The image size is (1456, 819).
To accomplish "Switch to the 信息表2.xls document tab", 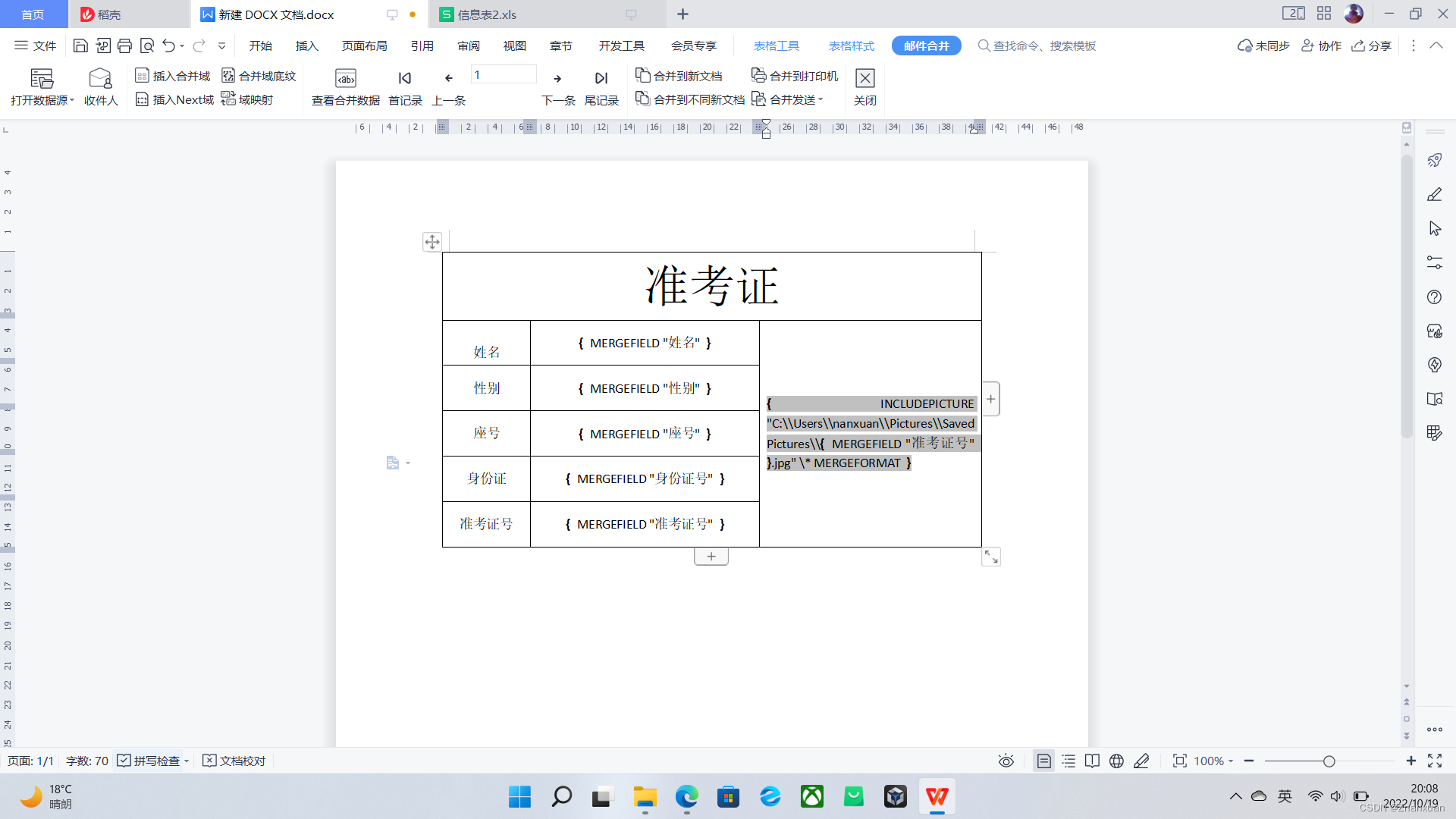I will click(487, 14).
